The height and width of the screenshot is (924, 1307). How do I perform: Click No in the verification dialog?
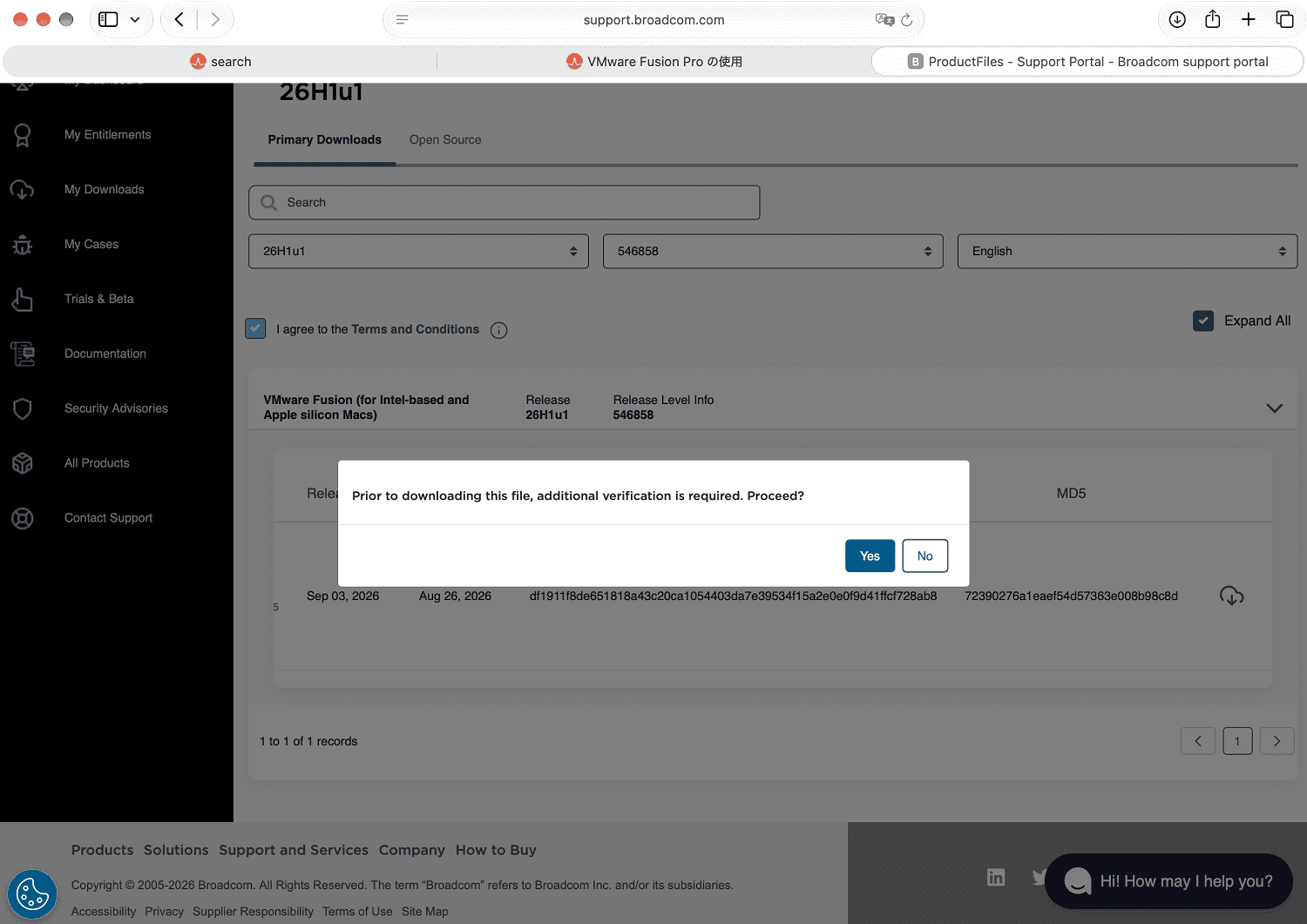pyautogui.click(x=924, y=556)
